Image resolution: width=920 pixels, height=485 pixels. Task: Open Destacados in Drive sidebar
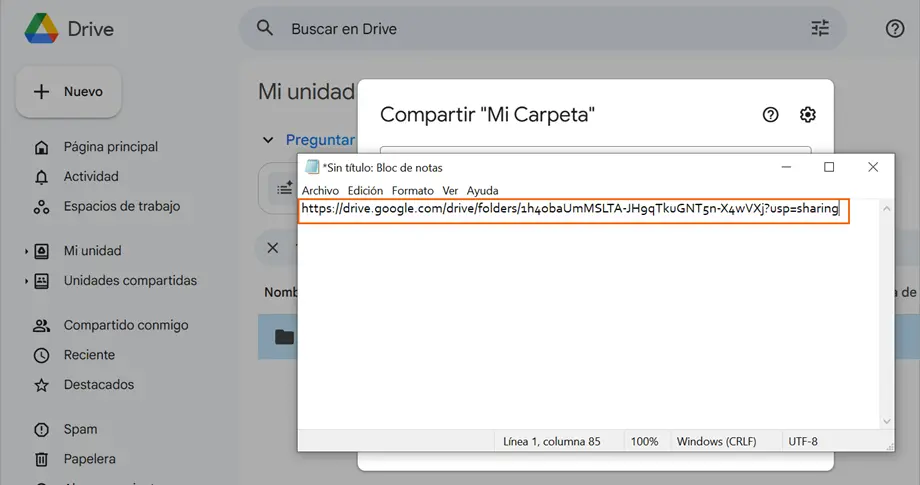[99, 385]
